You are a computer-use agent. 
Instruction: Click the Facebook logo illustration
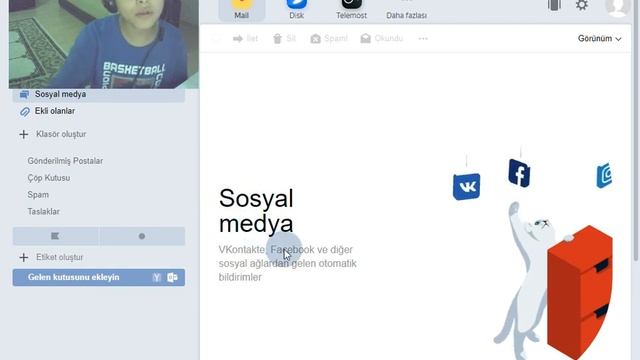519,173
